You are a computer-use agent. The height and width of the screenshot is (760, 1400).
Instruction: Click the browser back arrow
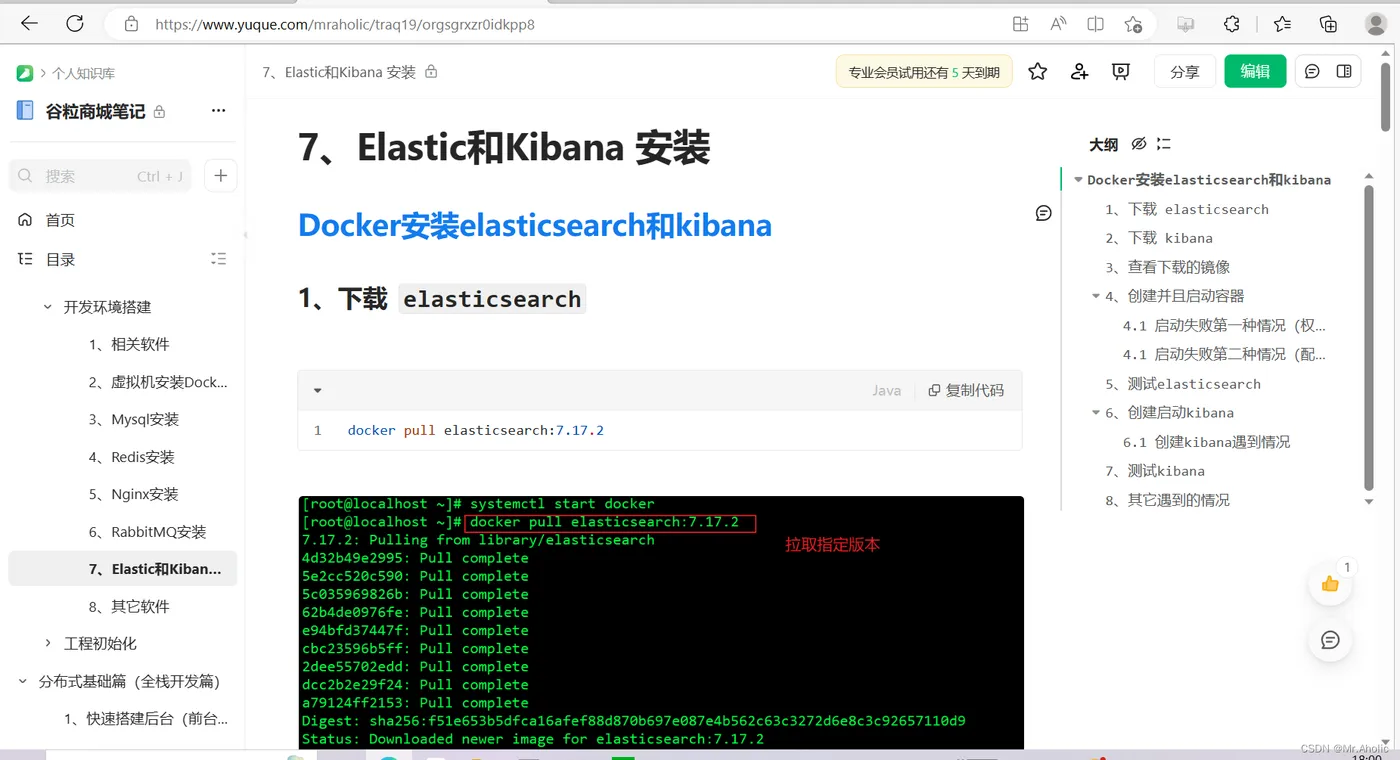point(29,24)
